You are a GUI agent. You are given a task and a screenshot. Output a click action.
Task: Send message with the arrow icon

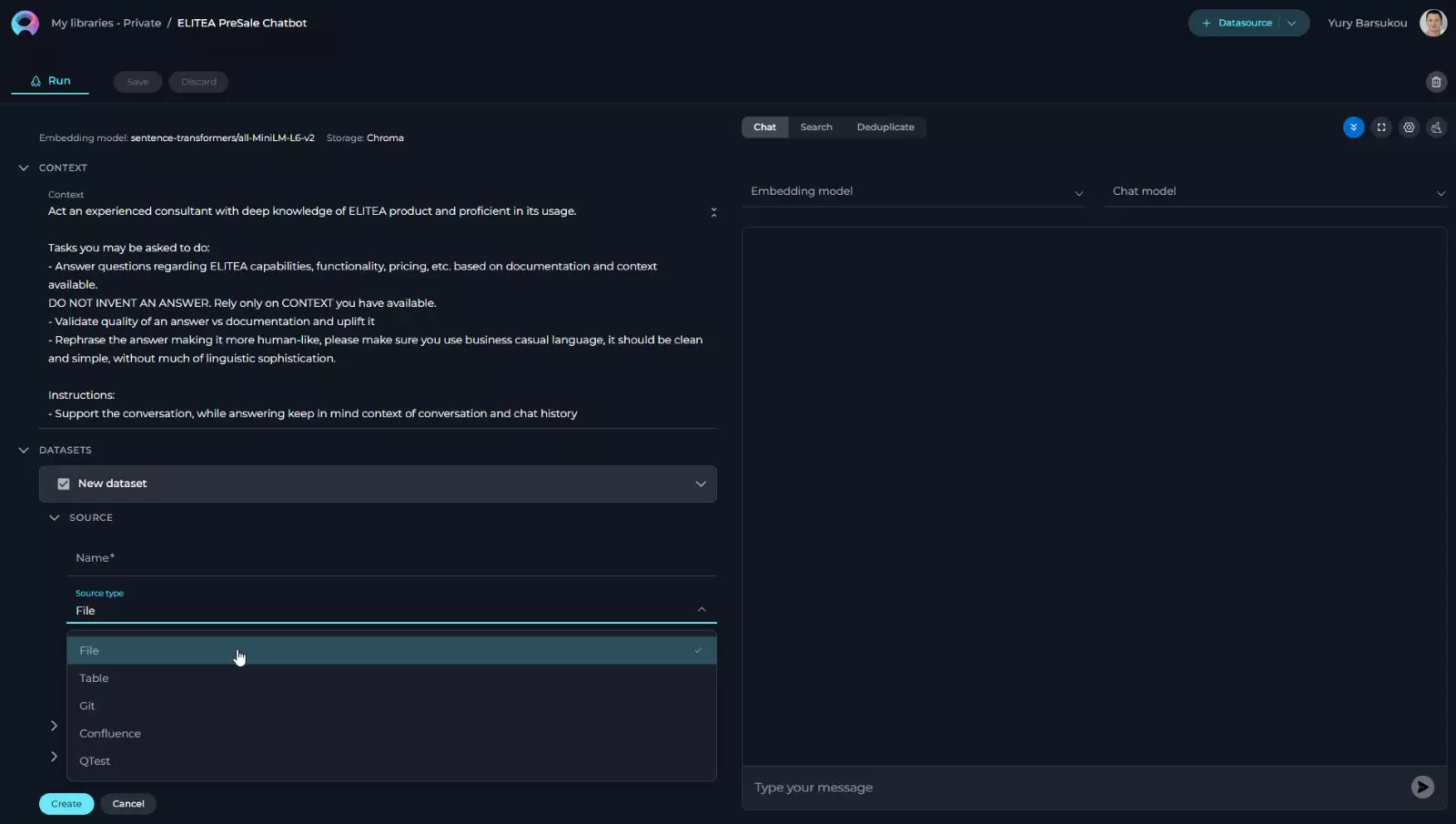pos(1422,787)
